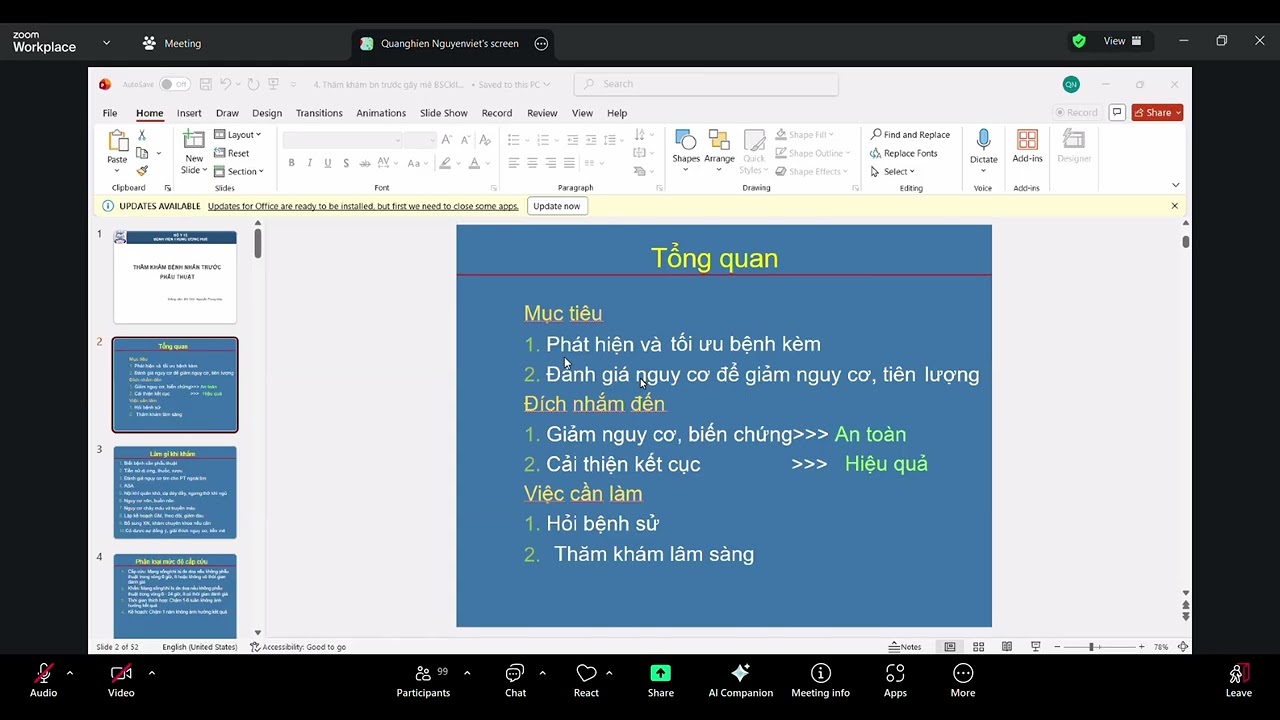Expand Participants options arrow
The image size is (1280, 720).
tap(467, 673)
